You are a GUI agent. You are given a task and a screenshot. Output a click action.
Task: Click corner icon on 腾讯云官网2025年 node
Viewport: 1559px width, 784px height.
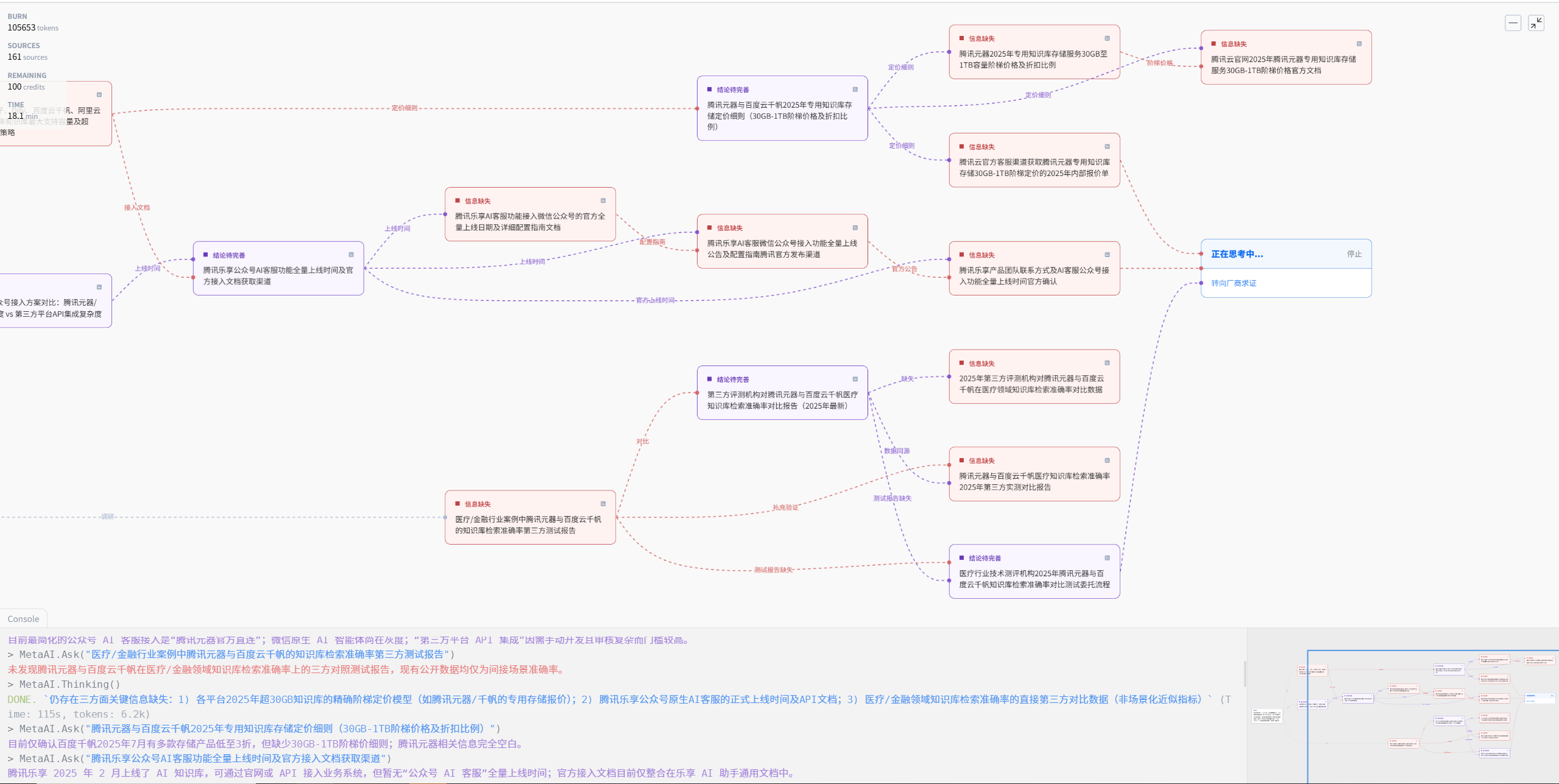point(1359,44)
